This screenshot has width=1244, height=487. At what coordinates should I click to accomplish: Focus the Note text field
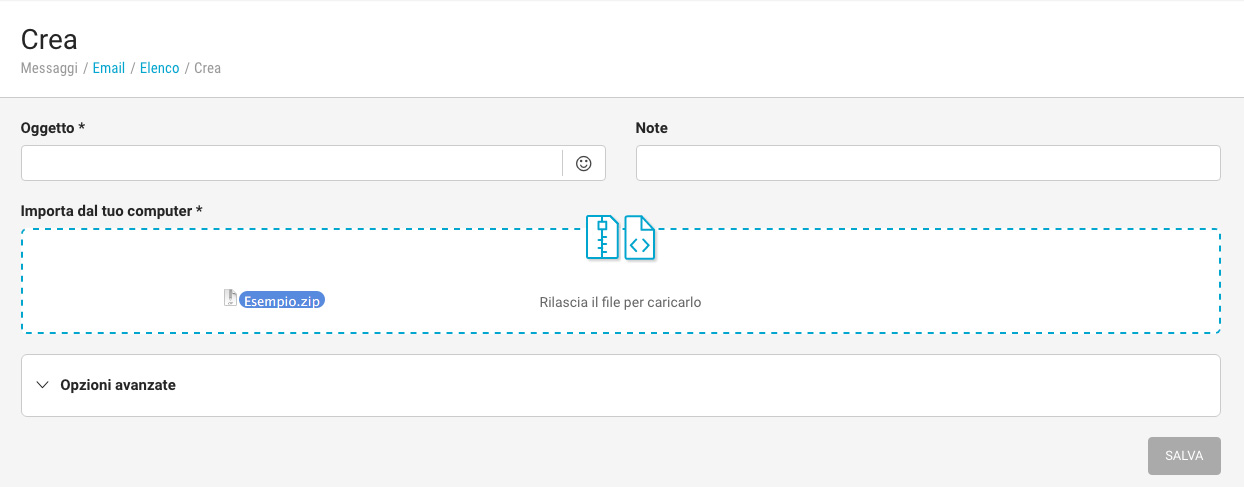pyautogui.click(x=927, y=163)
